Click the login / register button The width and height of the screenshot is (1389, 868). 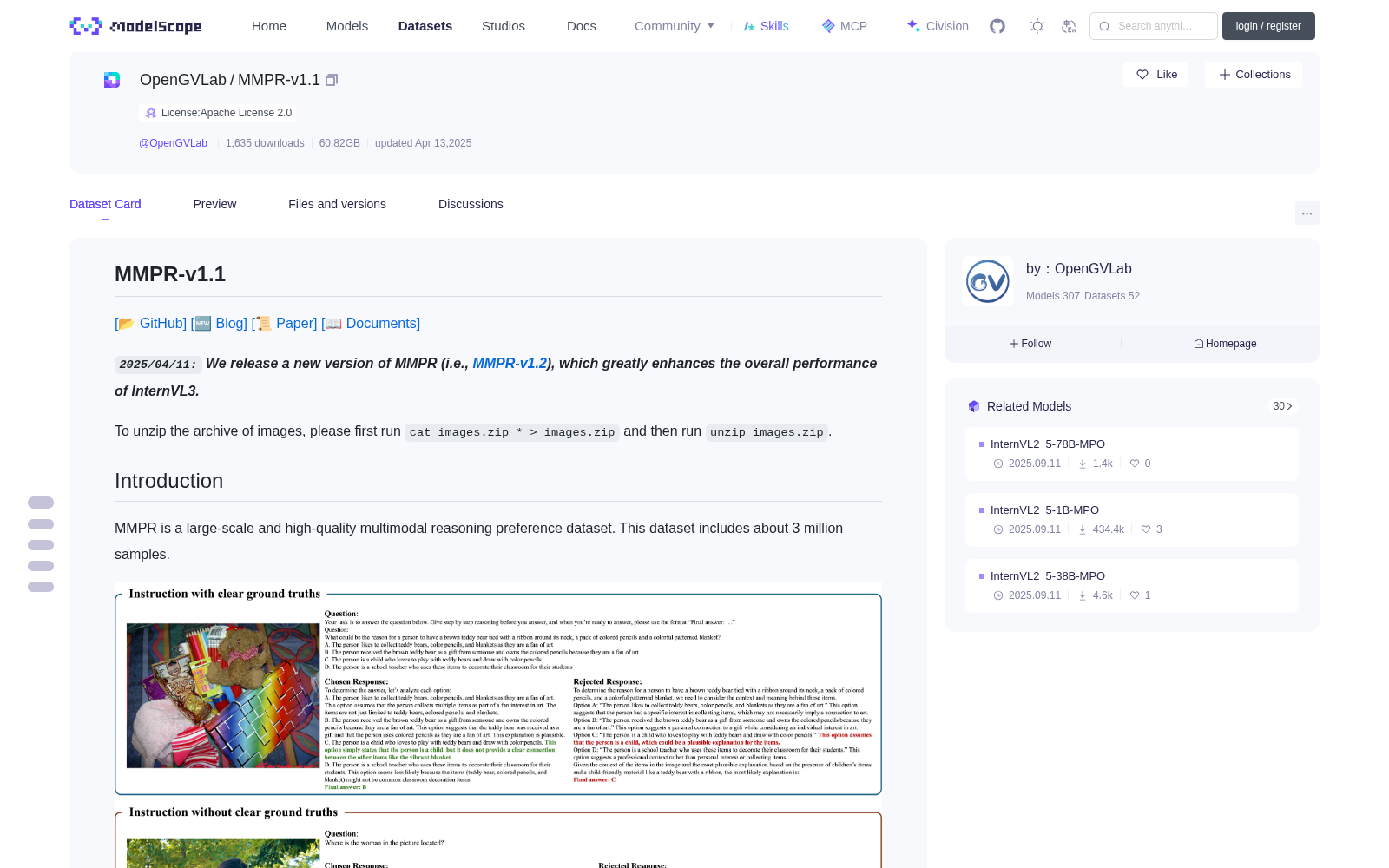[x=1268, y=26]
